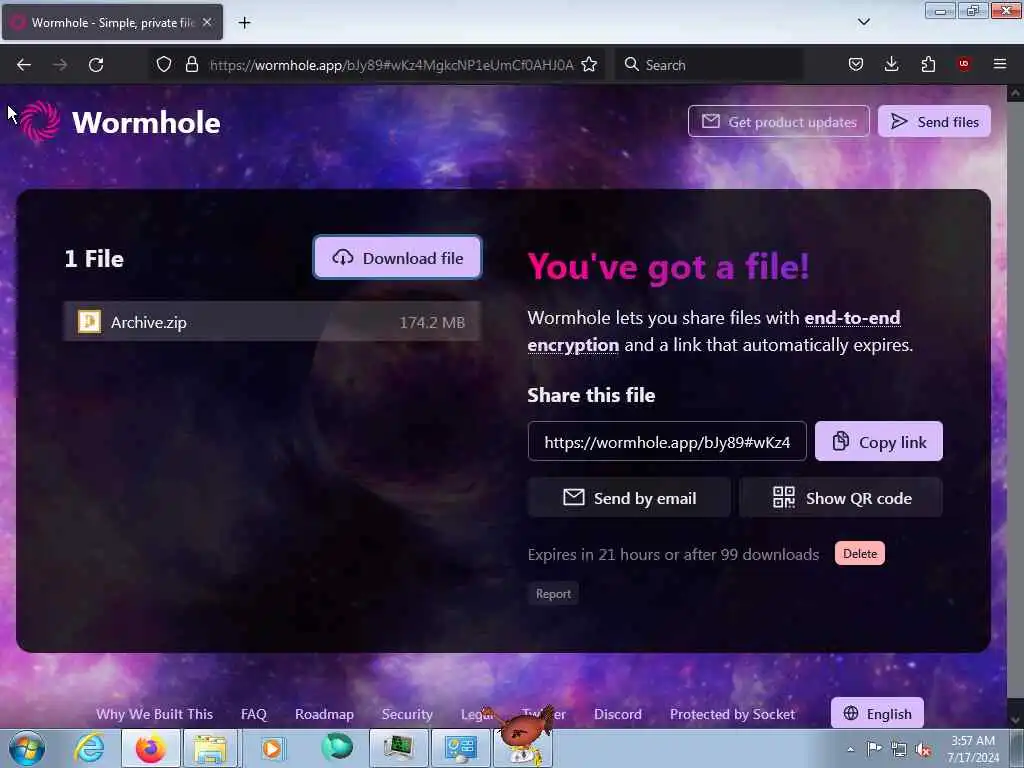Select the Wormhole browser tab

point(112,22)
